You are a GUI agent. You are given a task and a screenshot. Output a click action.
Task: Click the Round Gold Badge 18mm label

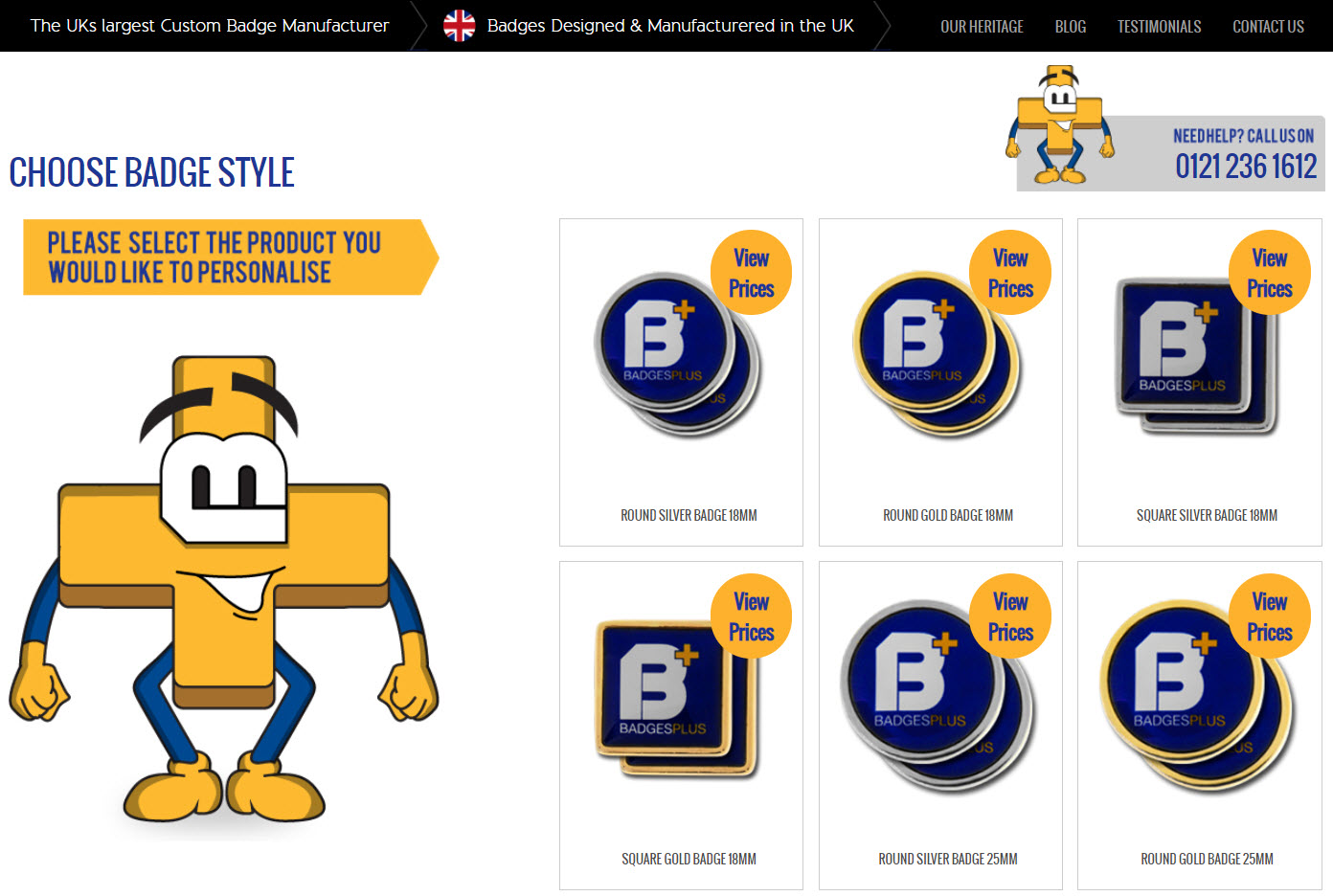point(948,515)
